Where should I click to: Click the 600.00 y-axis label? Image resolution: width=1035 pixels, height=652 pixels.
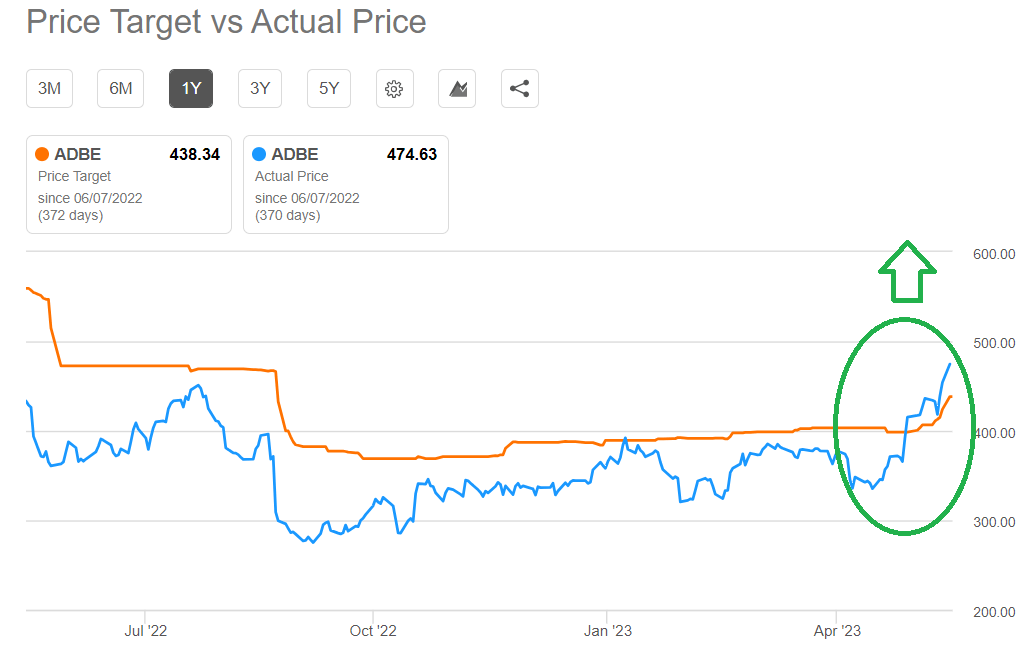(994, 254)
